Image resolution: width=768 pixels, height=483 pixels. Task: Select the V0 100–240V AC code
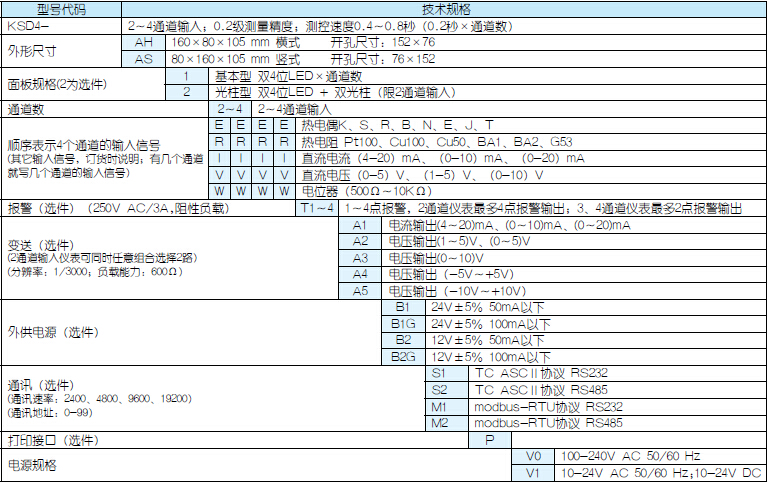coord(532,455)
